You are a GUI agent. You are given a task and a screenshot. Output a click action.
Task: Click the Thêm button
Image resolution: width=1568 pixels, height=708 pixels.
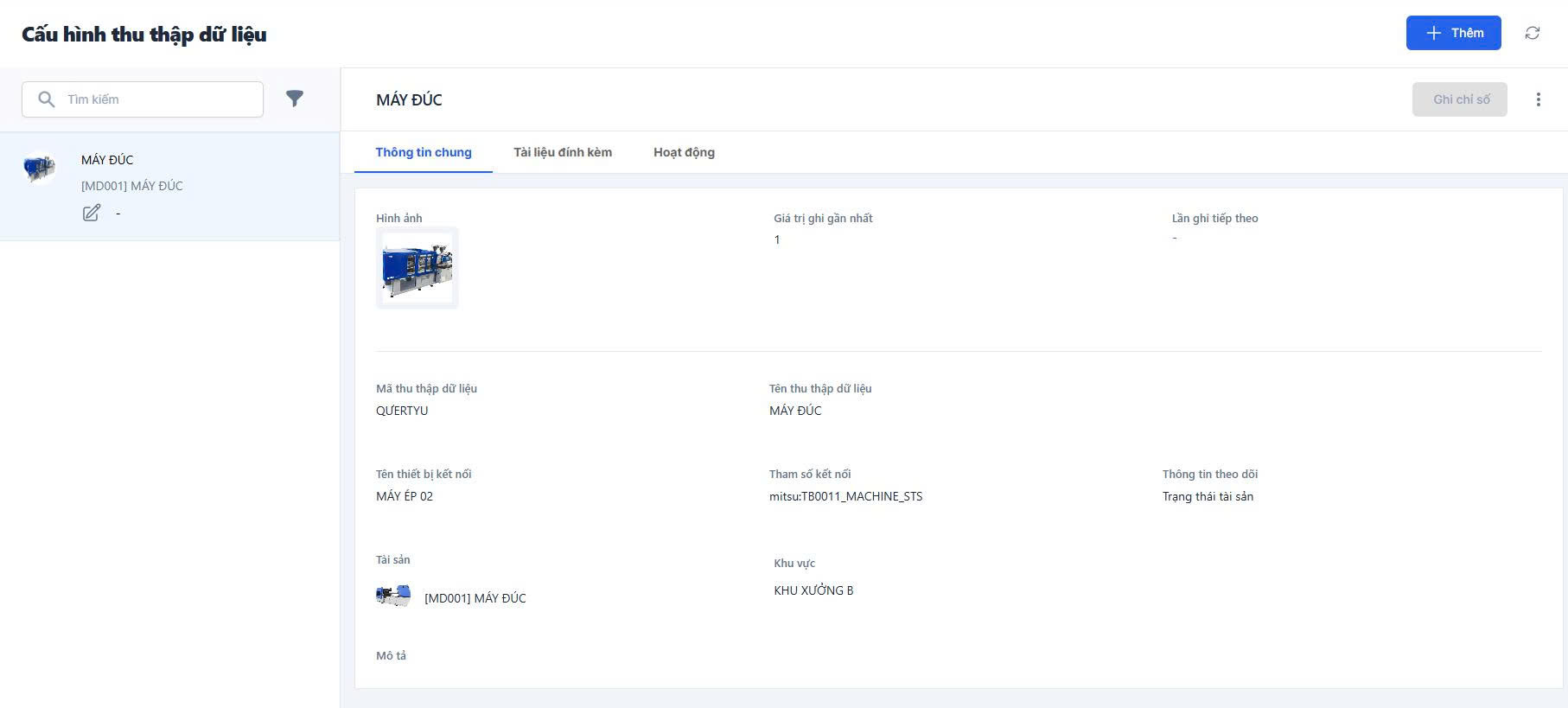1453,33
